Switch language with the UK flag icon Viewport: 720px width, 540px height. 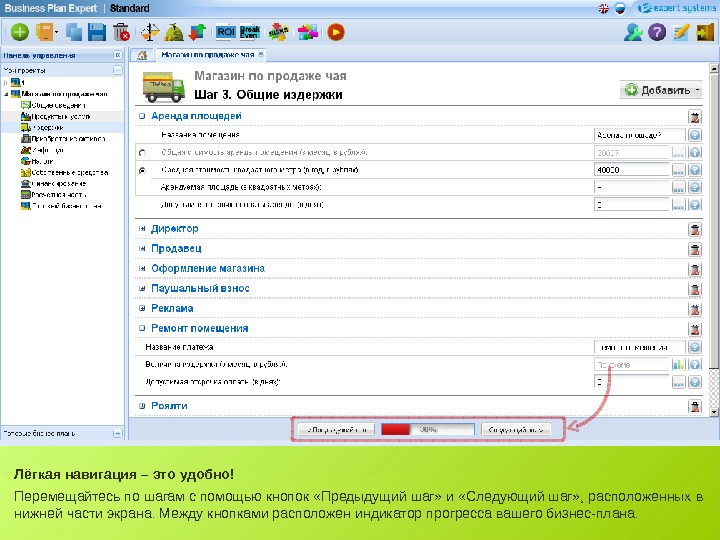tap(604, 8)
